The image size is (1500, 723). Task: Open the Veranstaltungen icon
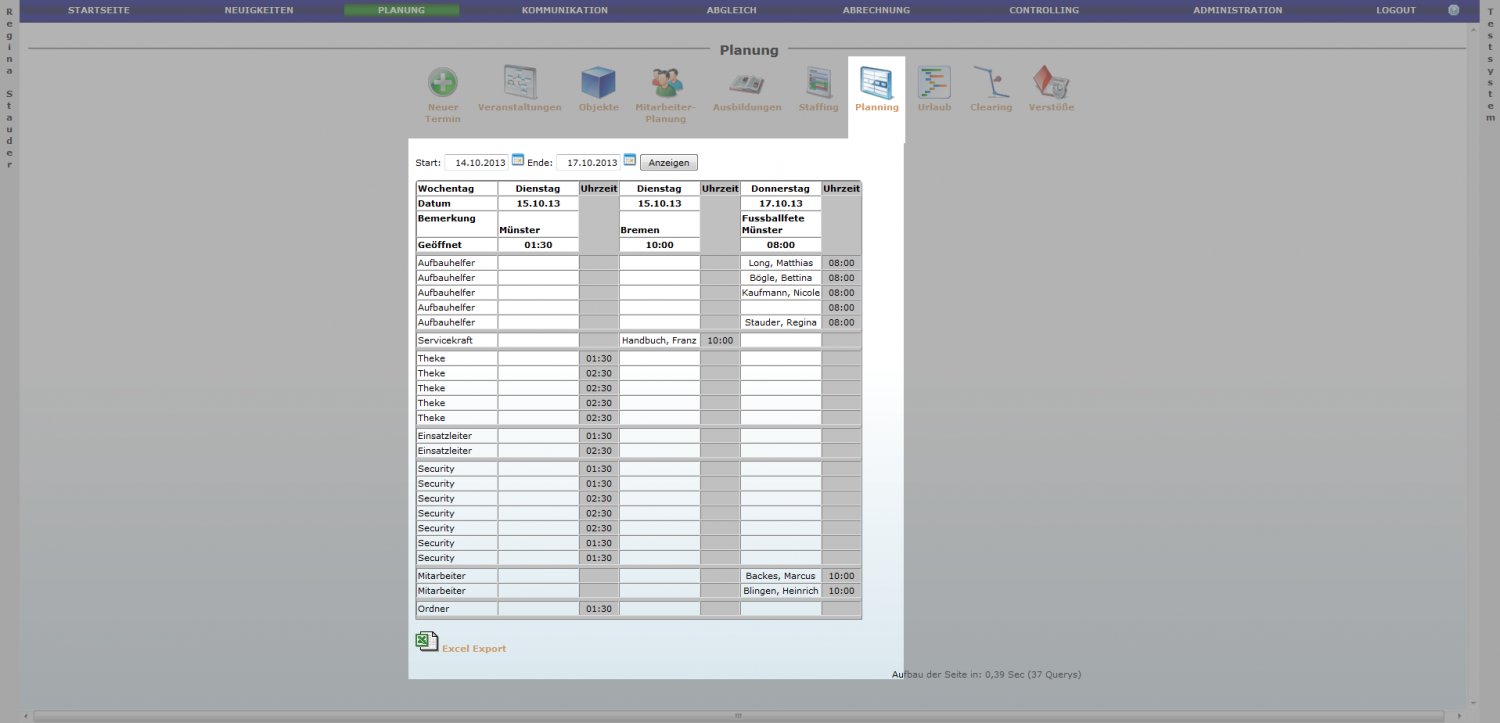click(520, 82)
